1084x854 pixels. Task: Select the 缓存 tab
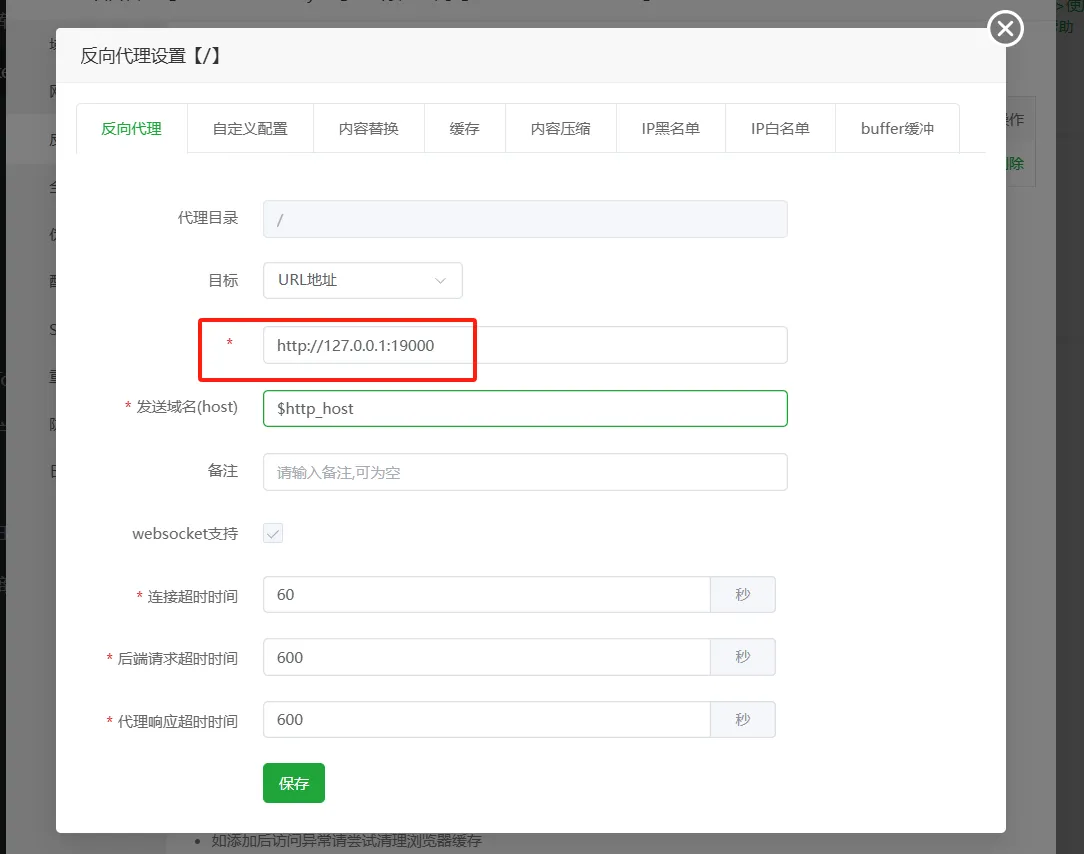465,129
